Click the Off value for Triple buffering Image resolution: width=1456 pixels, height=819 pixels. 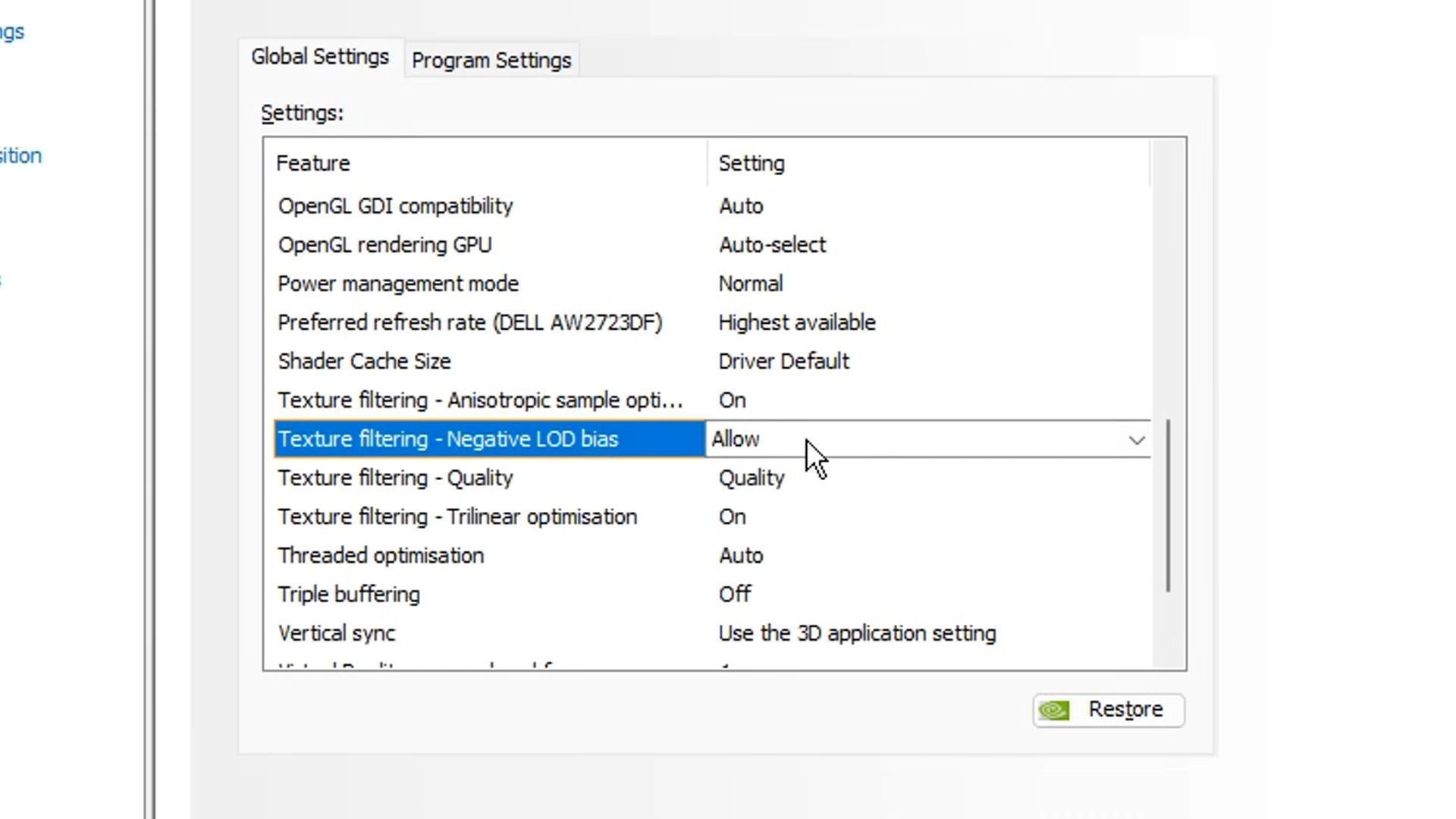(734, 595)
